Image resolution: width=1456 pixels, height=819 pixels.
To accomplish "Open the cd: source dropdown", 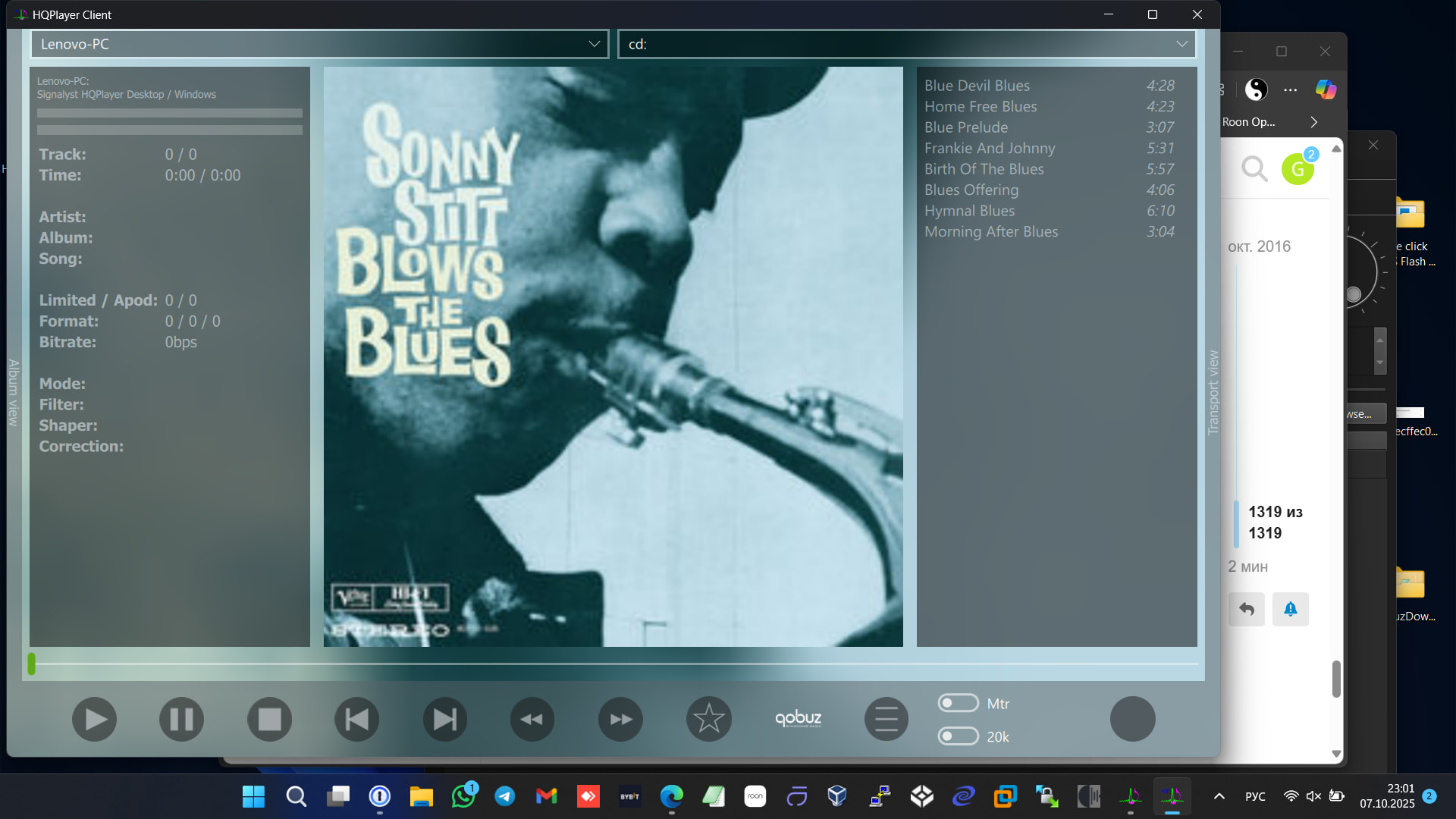I will click(x=1181, y=44).
